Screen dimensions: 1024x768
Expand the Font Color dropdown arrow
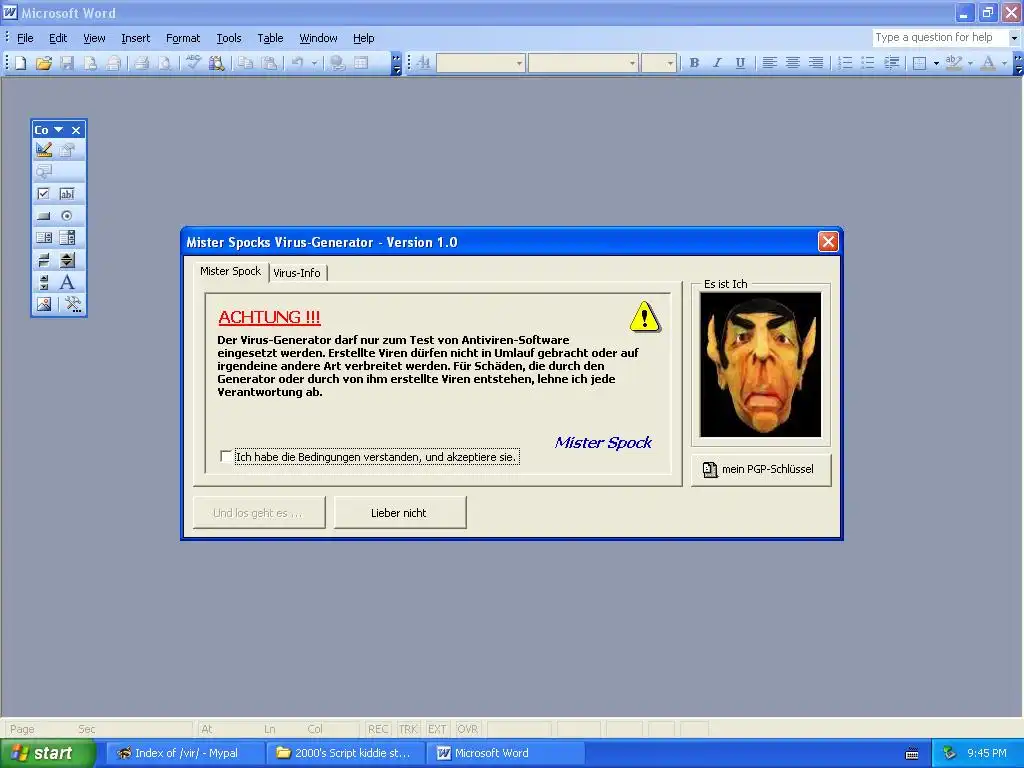1004,63
